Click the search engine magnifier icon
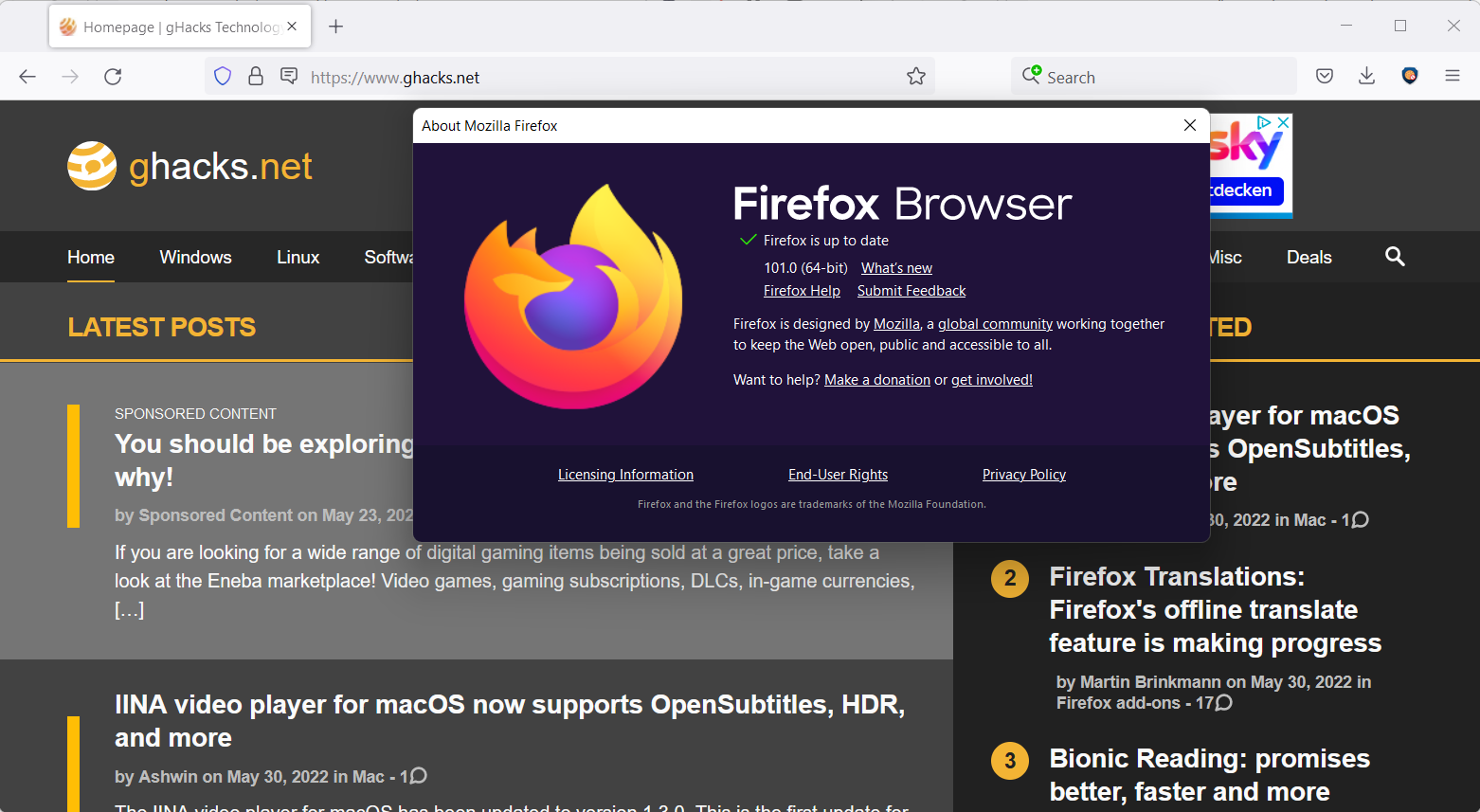This screenshot has width=1480, height=812. (x=1031, y=75)
